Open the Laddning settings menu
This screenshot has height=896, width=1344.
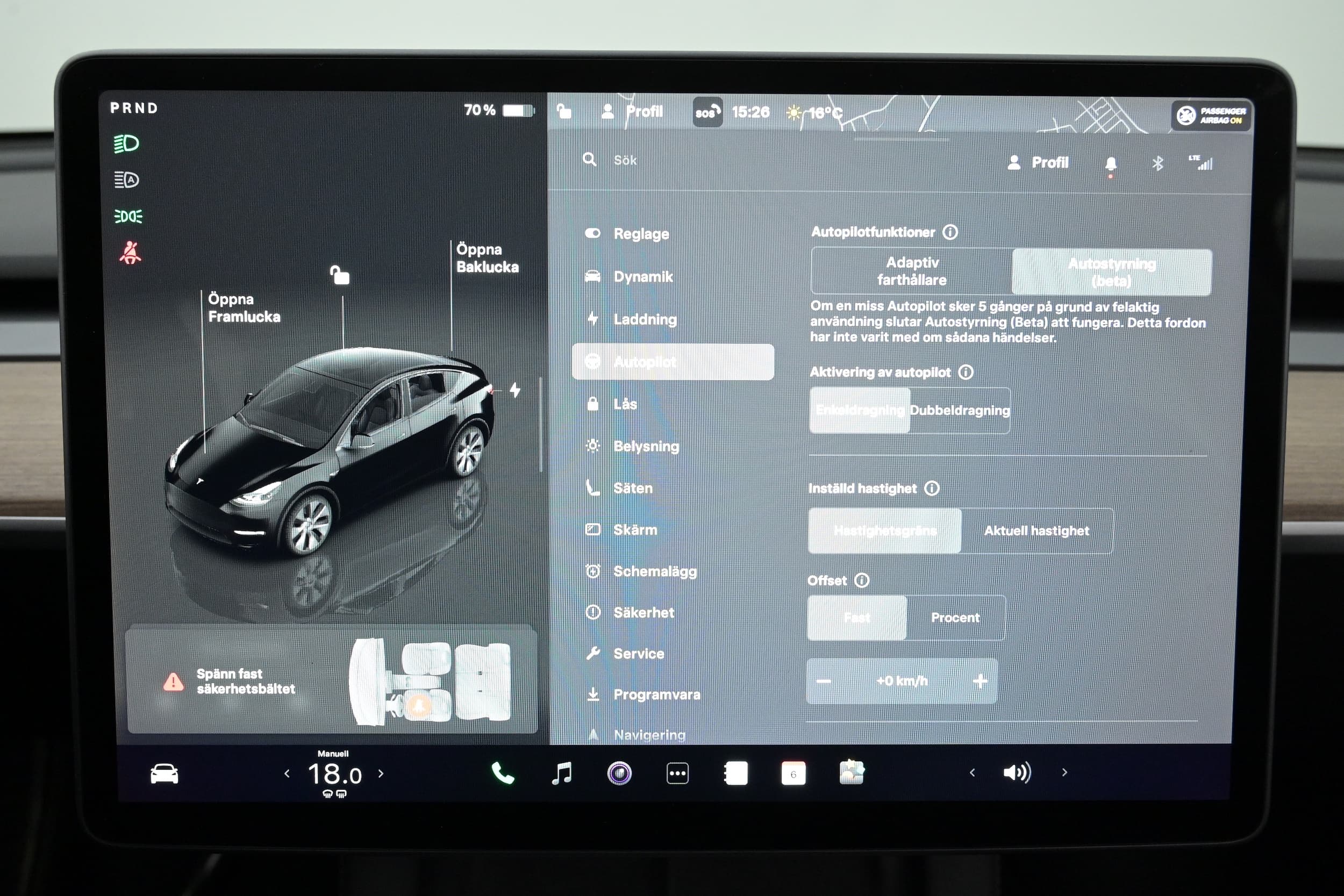point(673,319)
